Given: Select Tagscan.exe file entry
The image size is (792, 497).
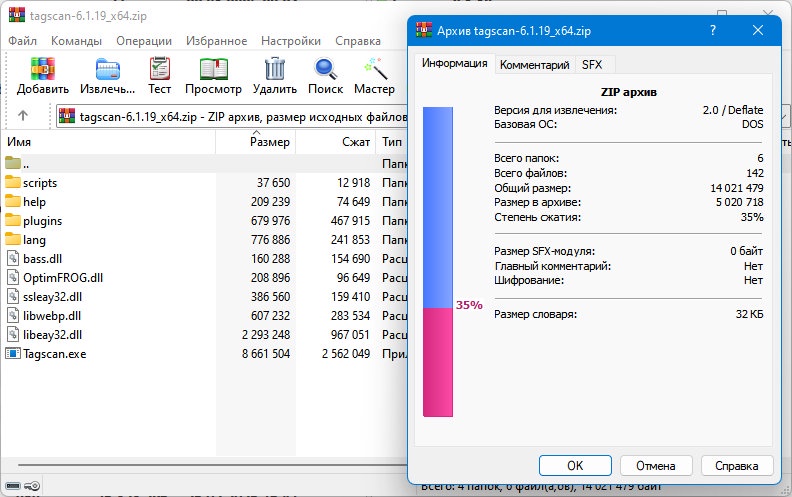Looking at the screenshot, I should (x=55, y=354).
